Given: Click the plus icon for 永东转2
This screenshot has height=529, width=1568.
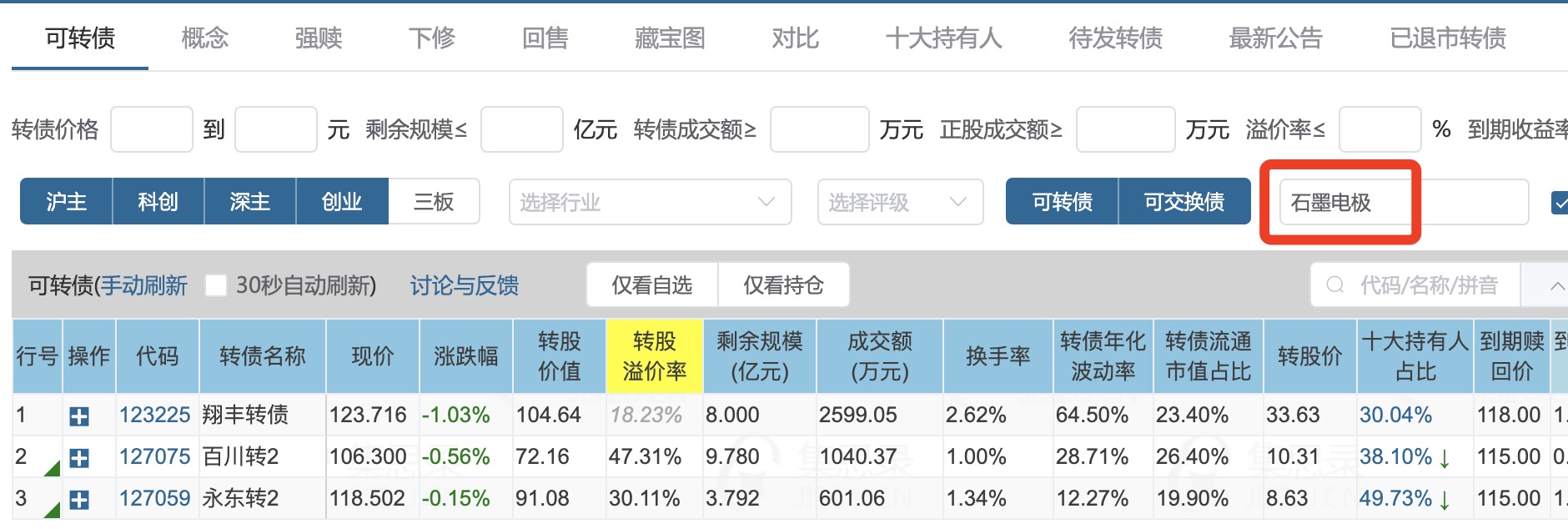Looking at the screenshot, I should (x=79, y=500).
